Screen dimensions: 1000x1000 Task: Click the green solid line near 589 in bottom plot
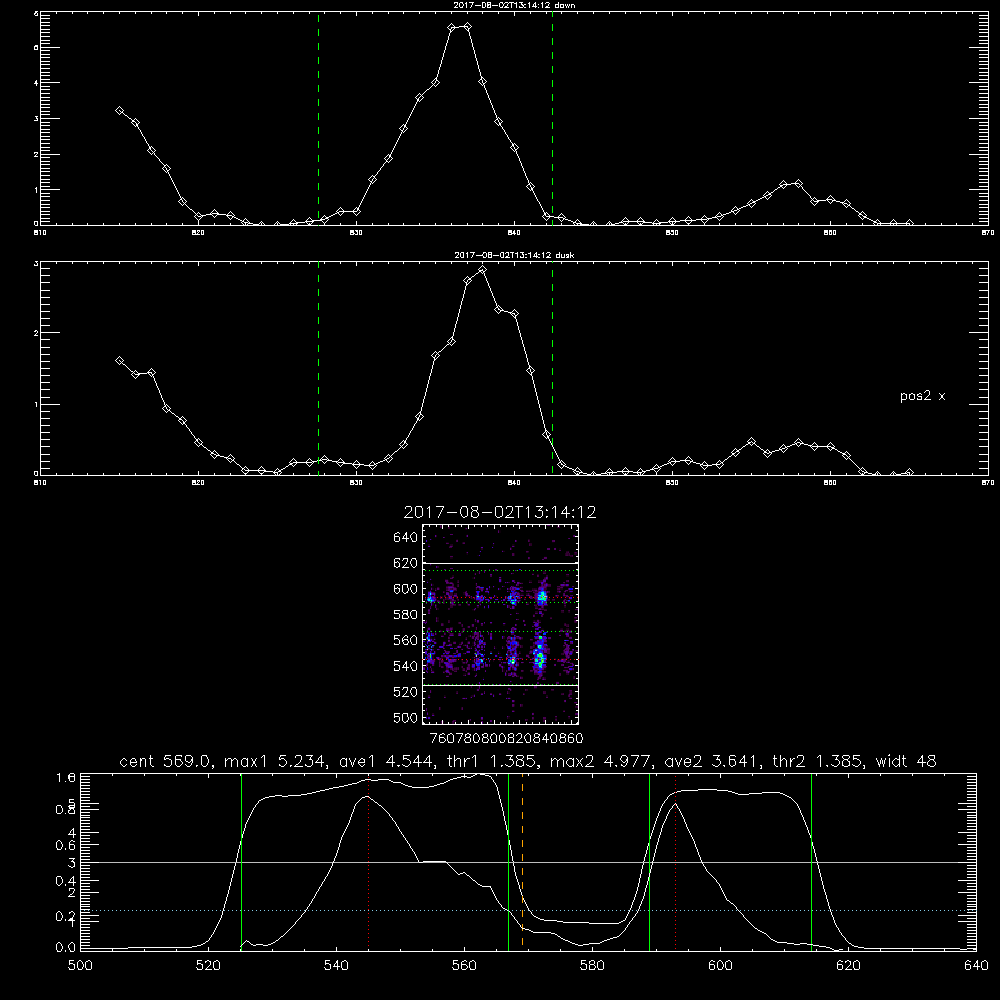[649, 861]
